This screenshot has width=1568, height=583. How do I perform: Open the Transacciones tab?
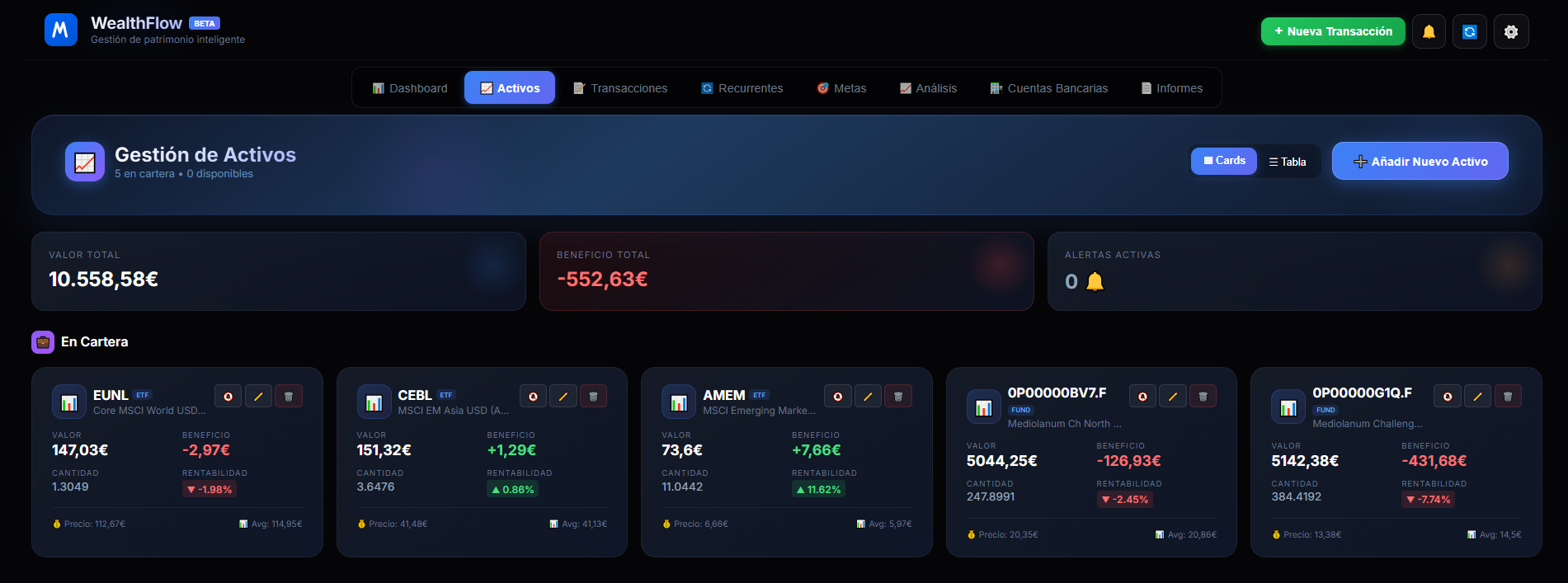(620, 88)
